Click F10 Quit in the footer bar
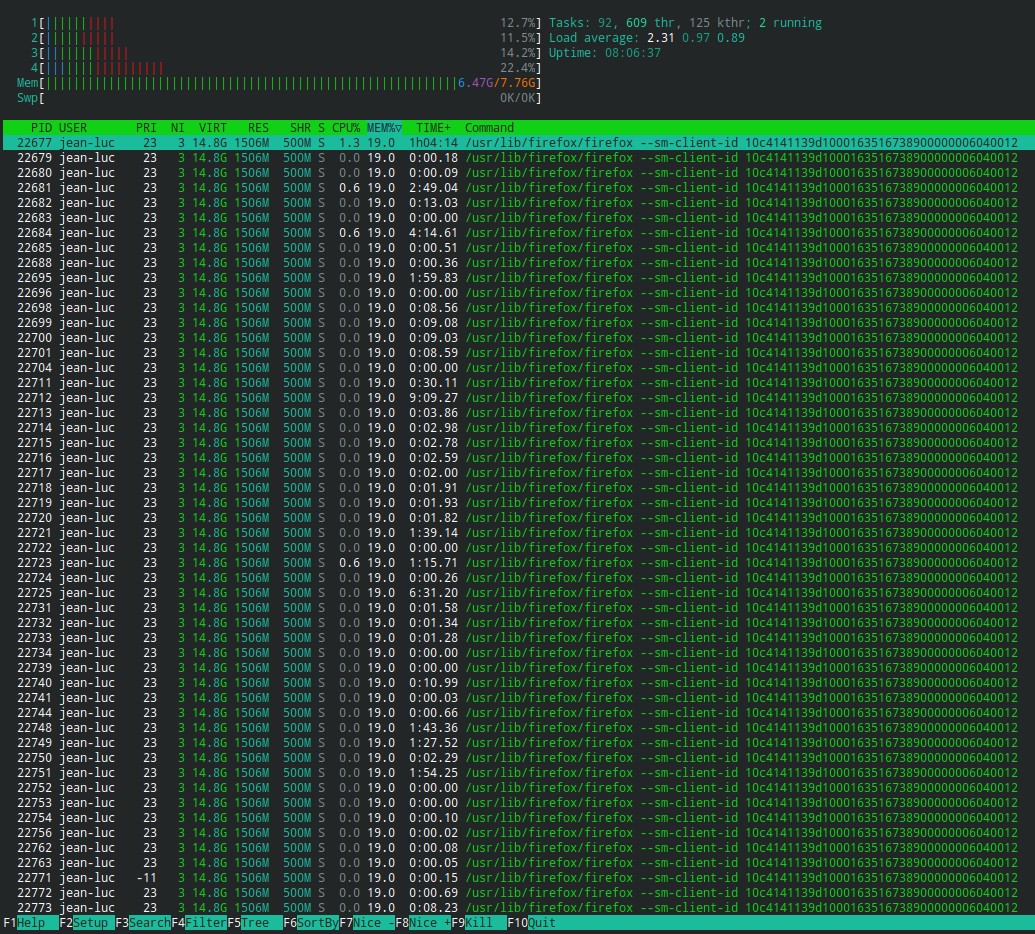 (x=531, y=923)
